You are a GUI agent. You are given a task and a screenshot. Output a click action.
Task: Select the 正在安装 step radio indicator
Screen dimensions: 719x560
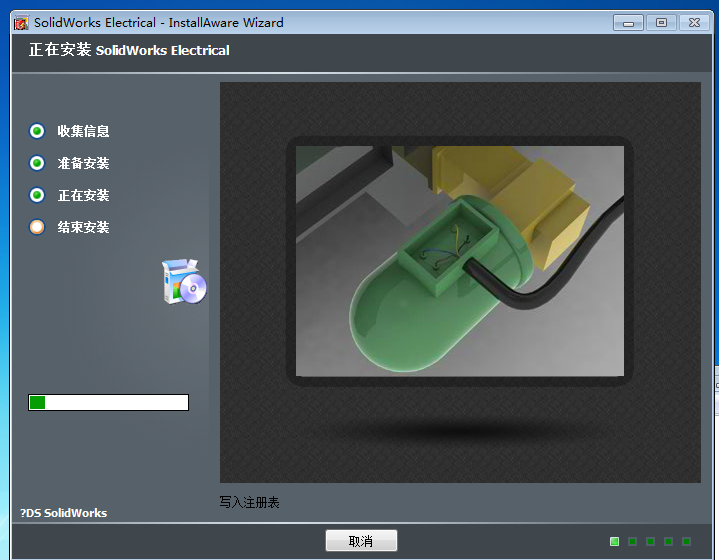point(37,195)
